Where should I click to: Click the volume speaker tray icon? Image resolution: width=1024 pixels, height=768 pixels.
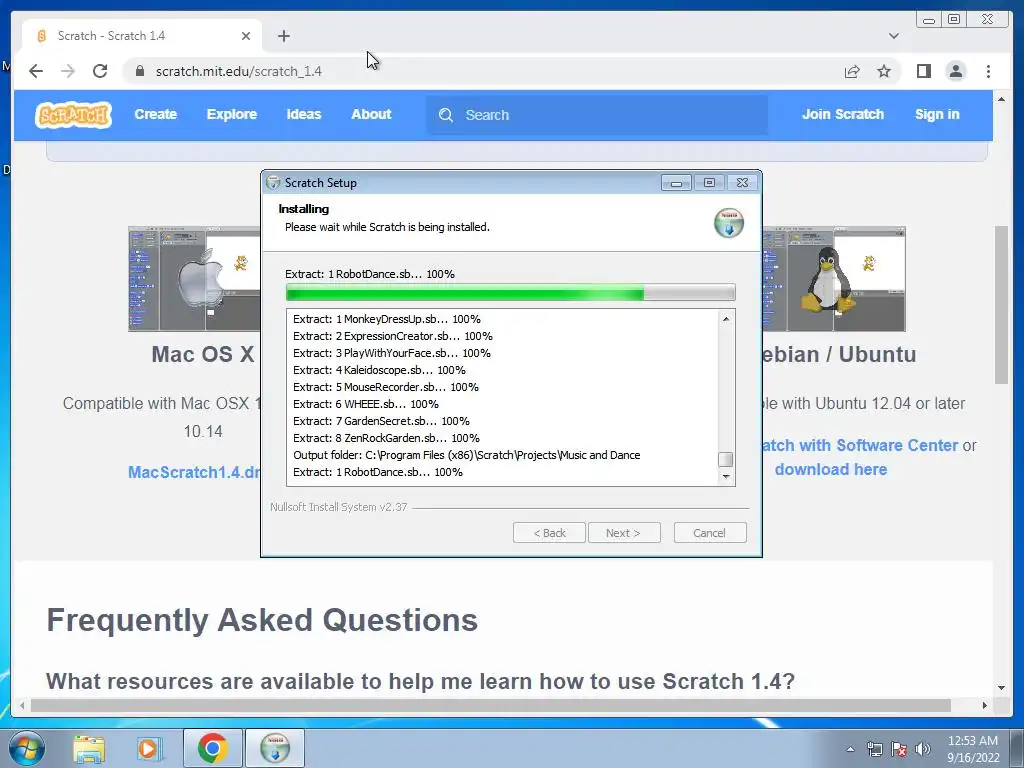[923, 749]
